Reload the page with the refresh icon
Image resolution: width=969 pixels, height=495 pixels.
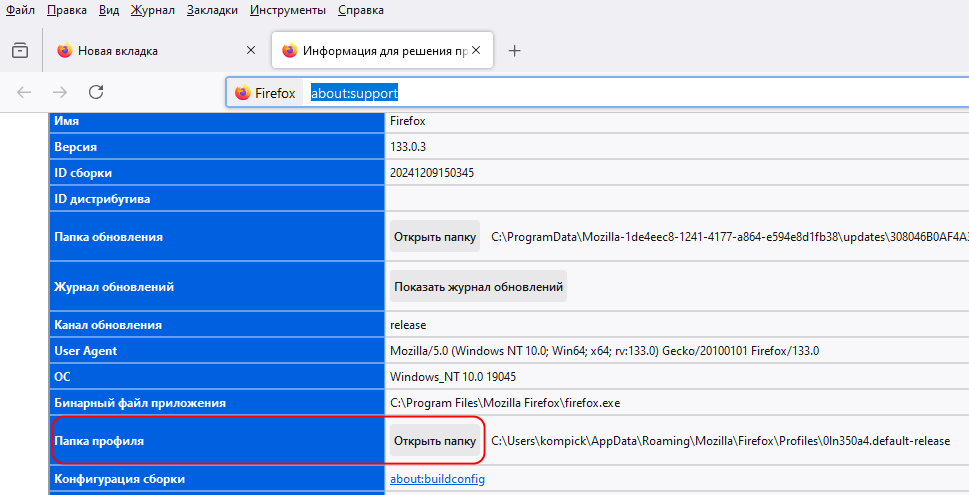[96, 92]
